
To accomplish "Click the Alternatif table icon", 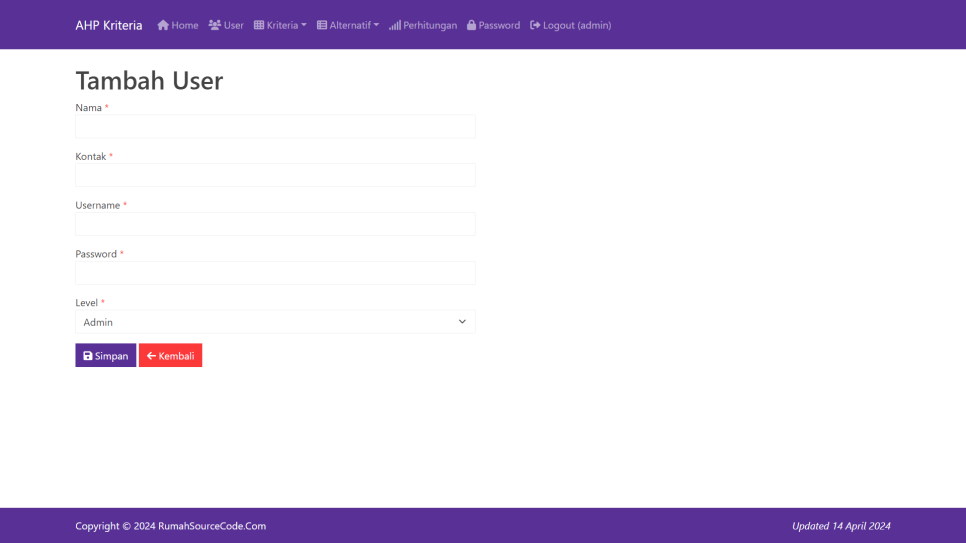I will (322, 25).
